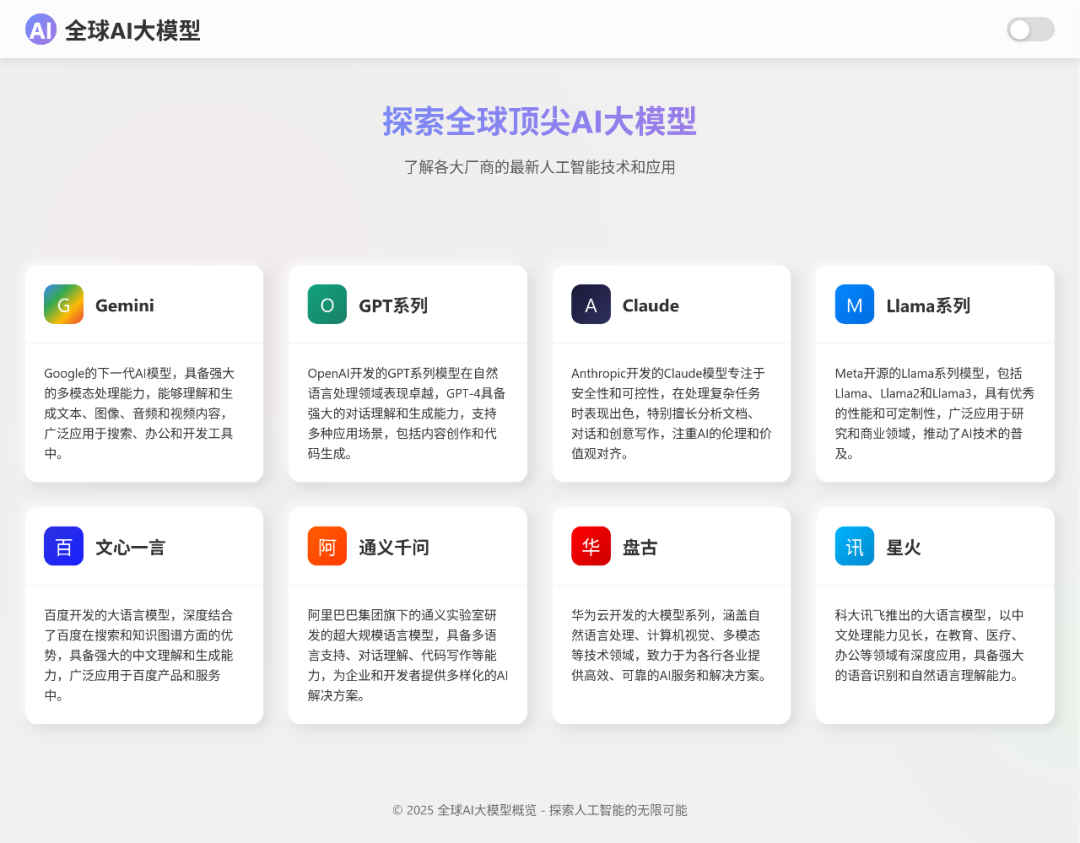Select the 星火 '讯' icon
This screenshot has height=843, width=1080.
click(854, 546)
